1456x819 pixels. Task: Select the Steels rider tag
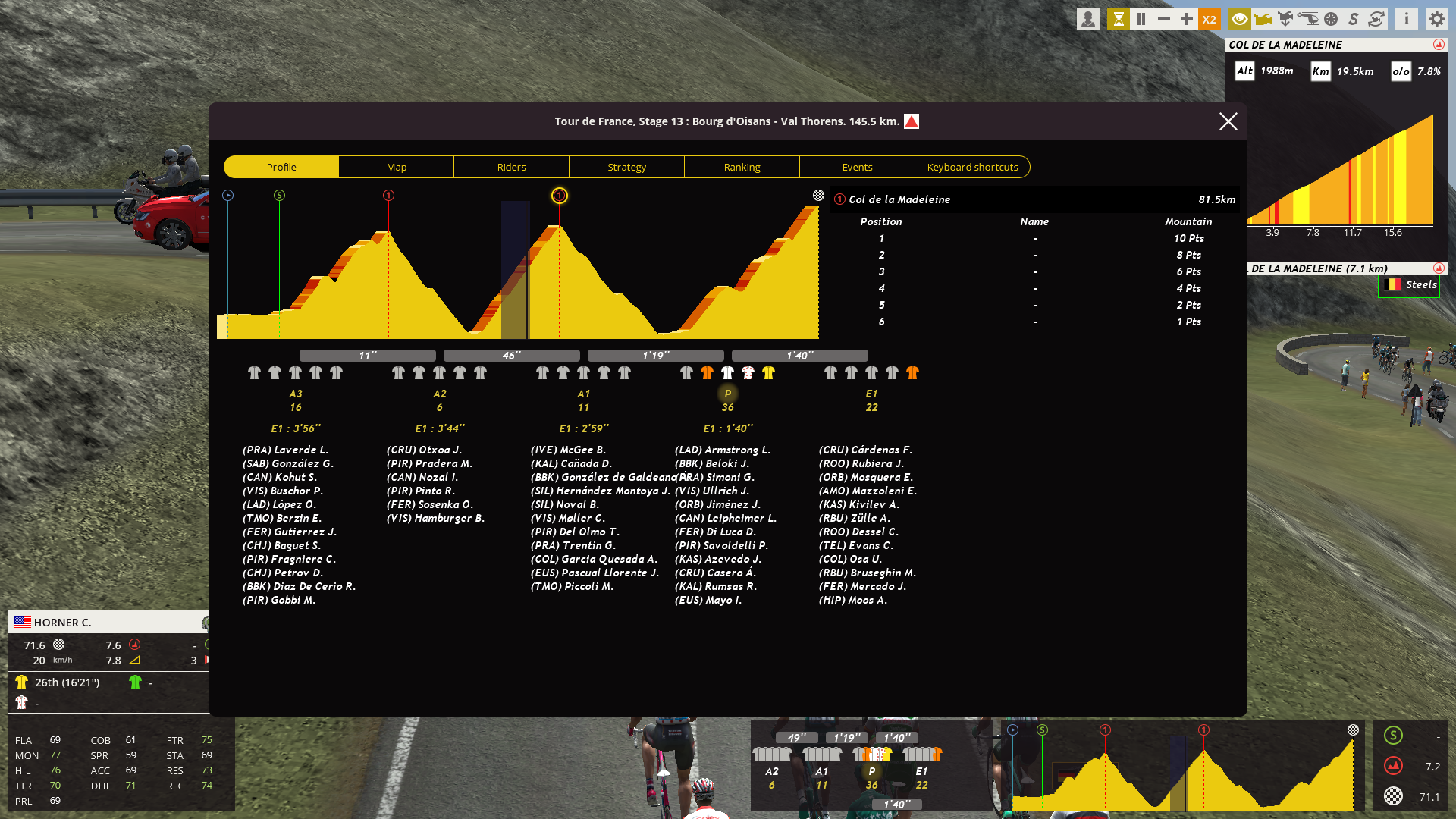pos(1409,285)
